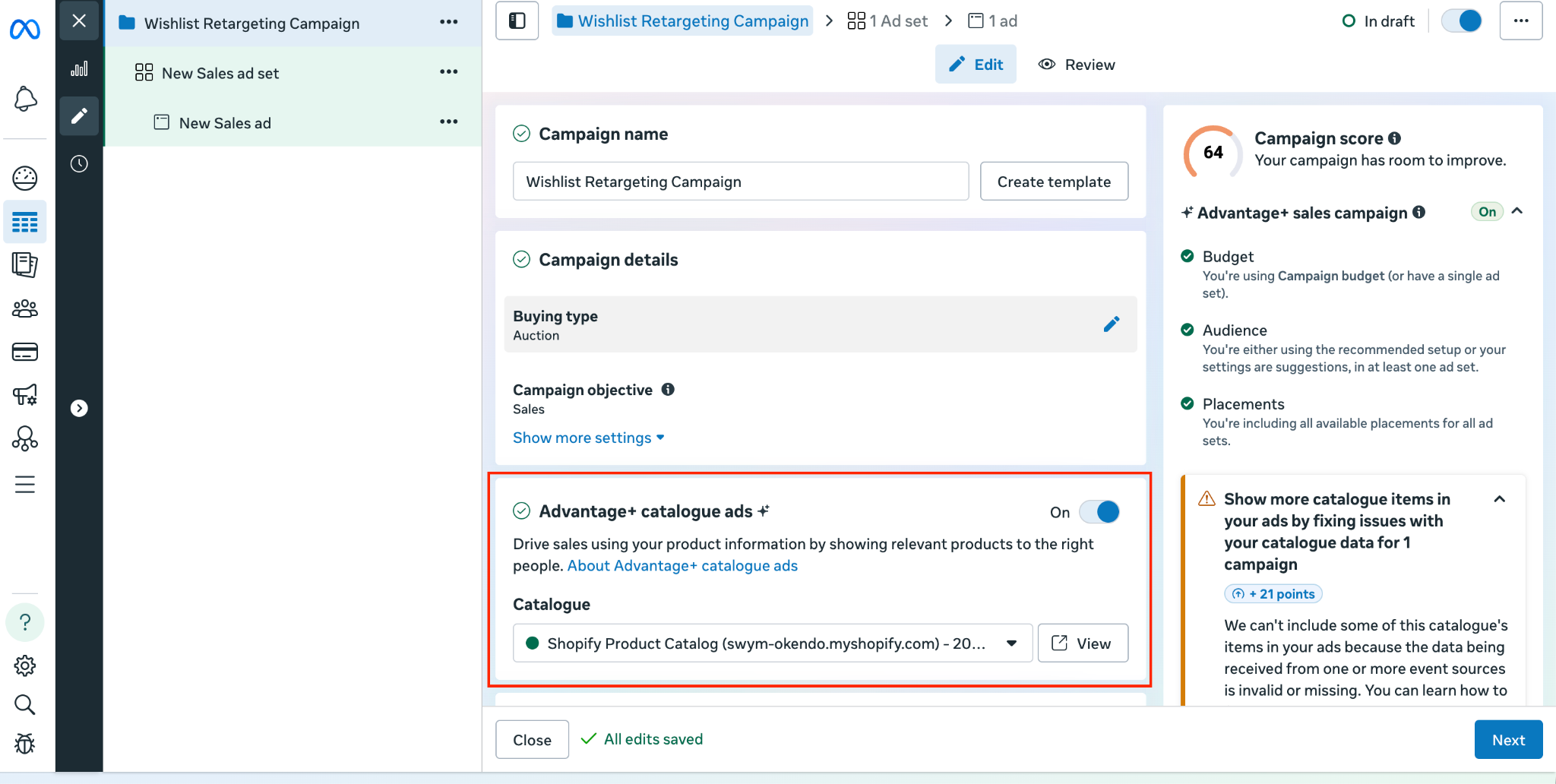This screenshot has height=784, width=1556.
Task: Select New Sales ad set in tree
Action: coord(220,73)
